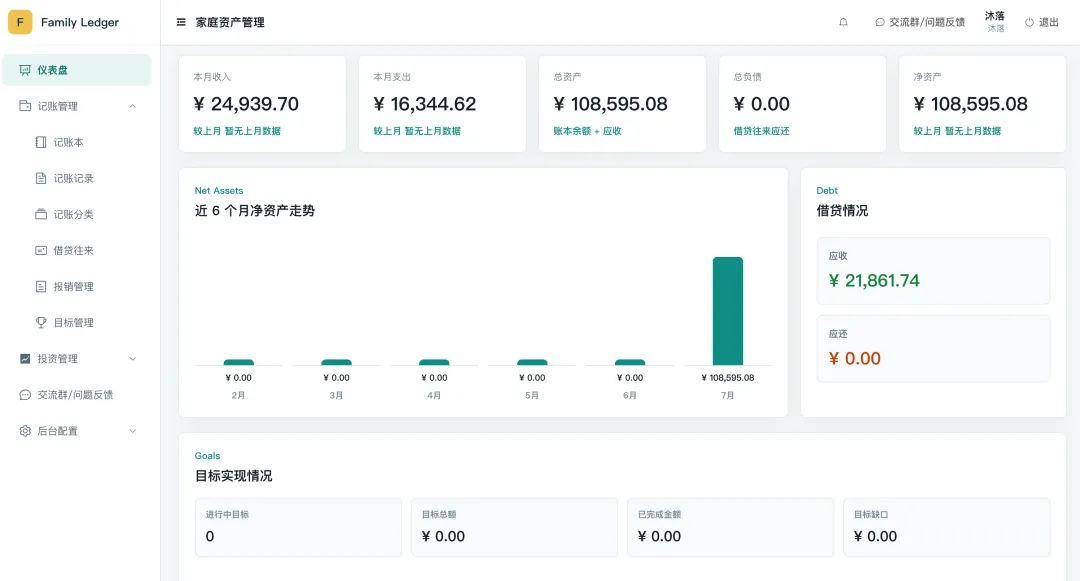Viewport: 1080px width, 581px height.
Task: Click the 后台配置 gear icon
Action: coord(25,431)
